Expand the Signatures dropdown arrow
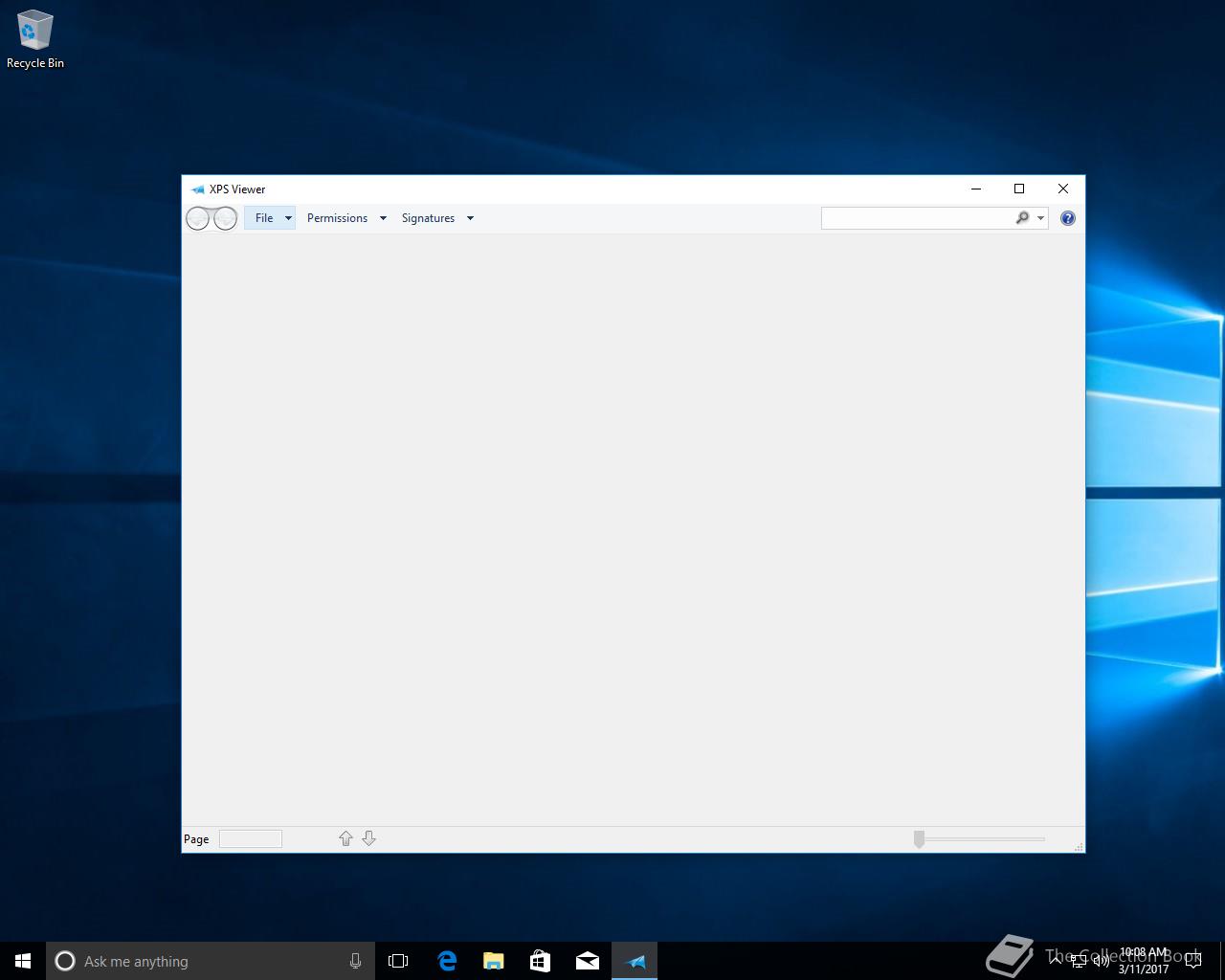 click(470, 218)
